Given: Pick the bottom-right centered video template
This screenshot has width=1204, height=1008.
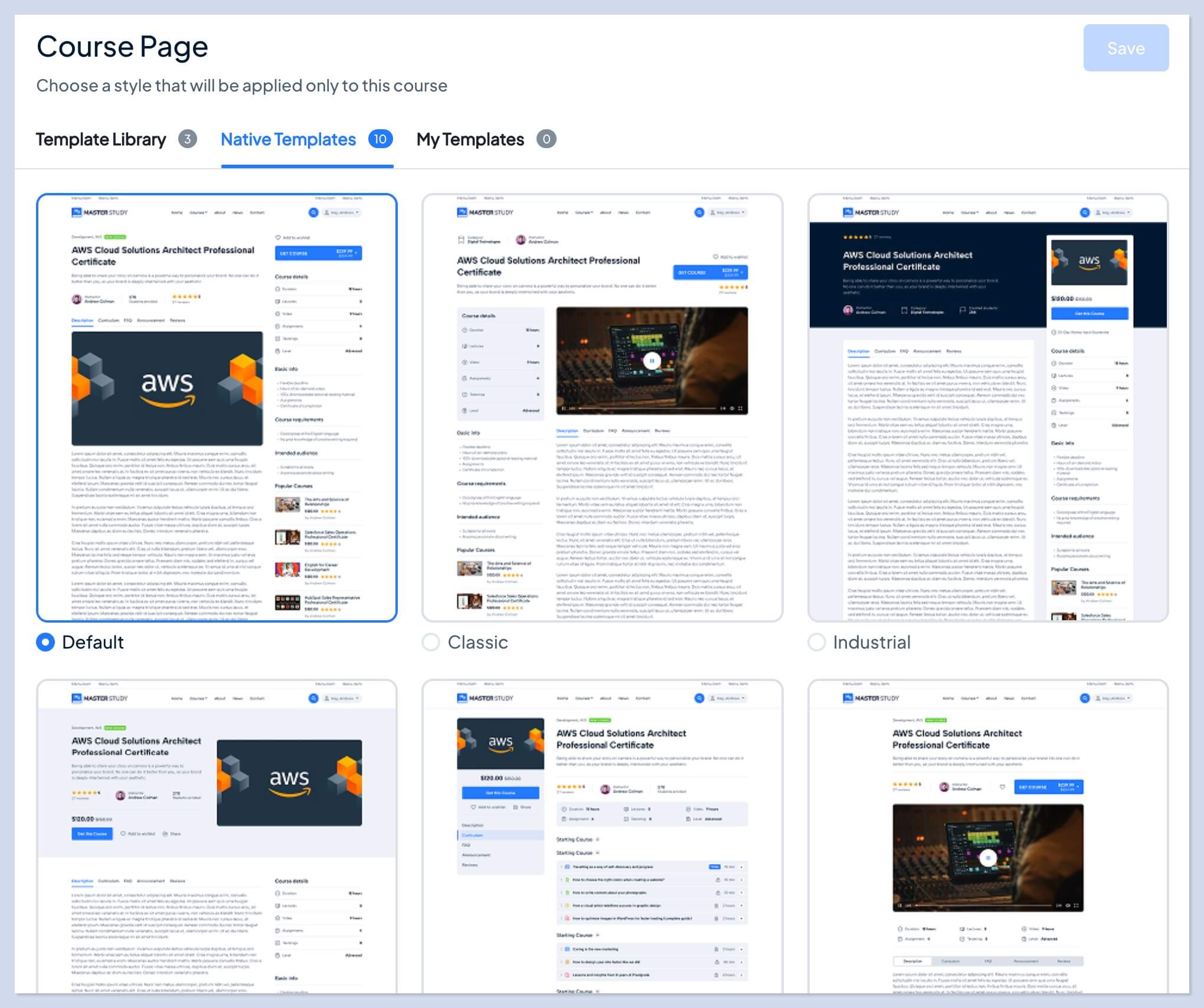Looking at the screenshot, I should 988,836.
